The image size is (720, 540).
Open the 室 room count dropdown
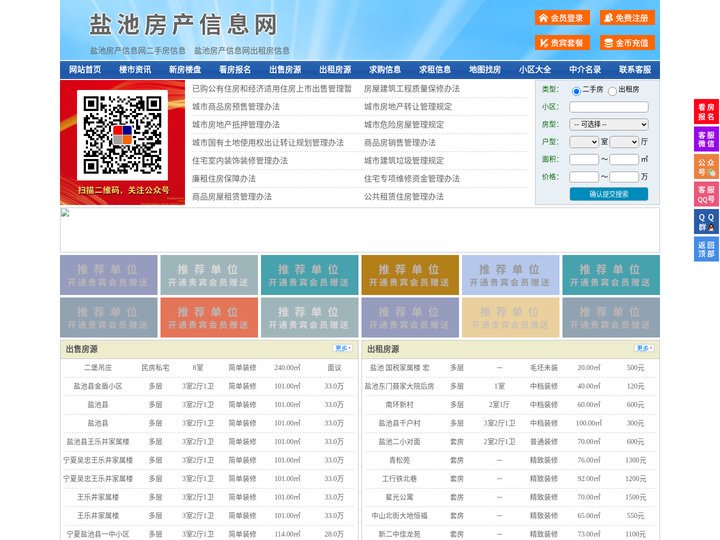tap(584, 142)
